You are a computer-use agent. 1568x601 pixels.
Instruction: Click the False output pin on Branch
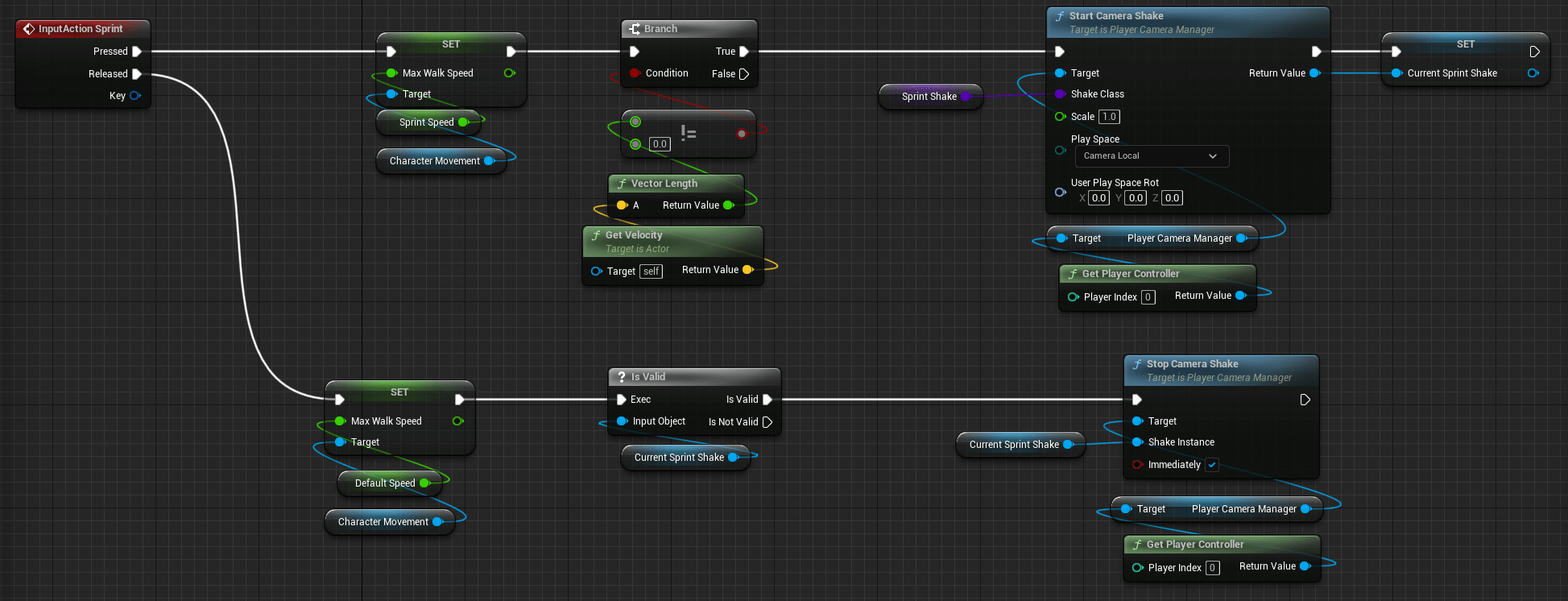click(744, 74)
